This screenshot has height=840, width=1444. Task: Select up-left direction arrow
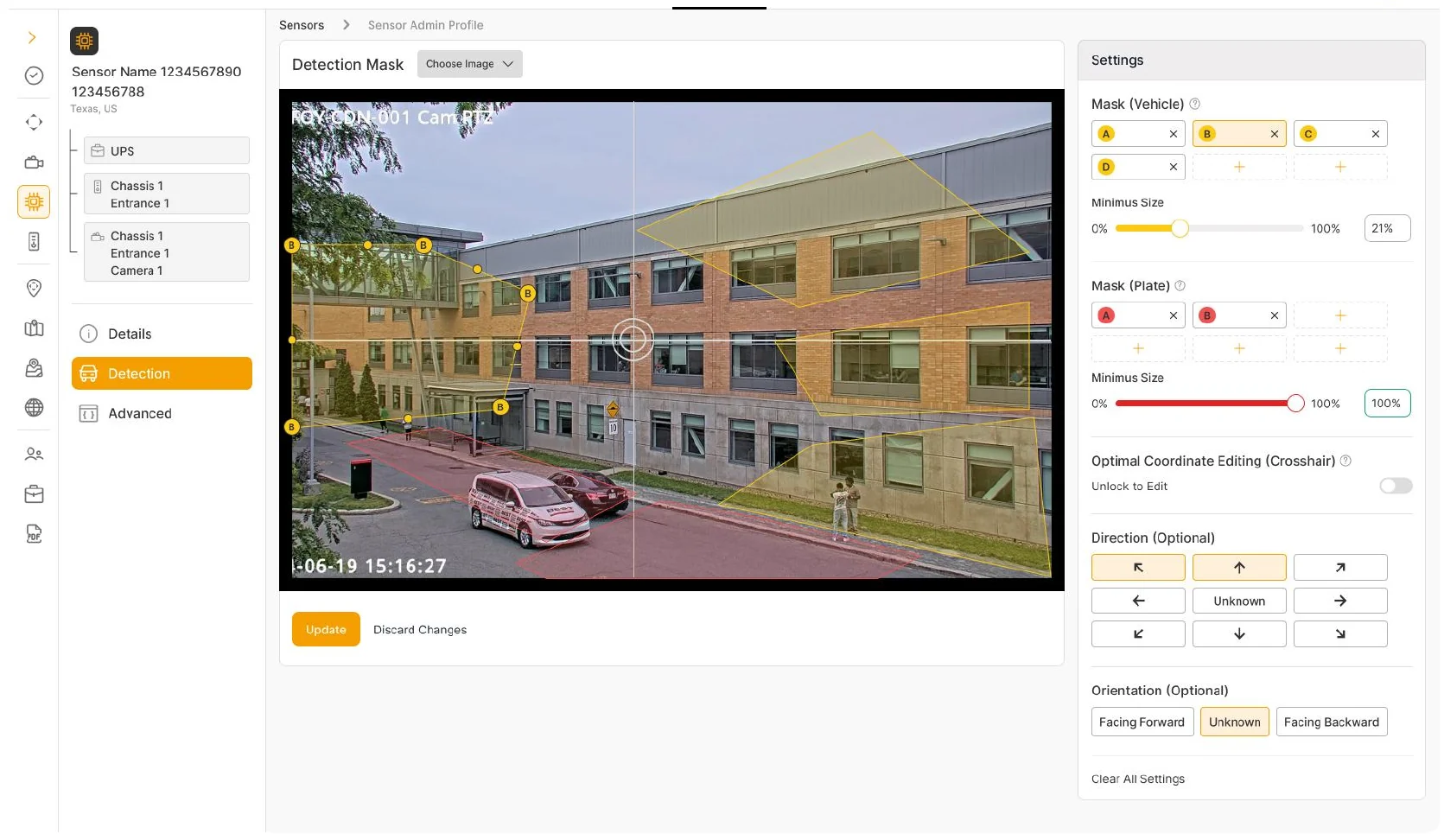(1138, 568)
